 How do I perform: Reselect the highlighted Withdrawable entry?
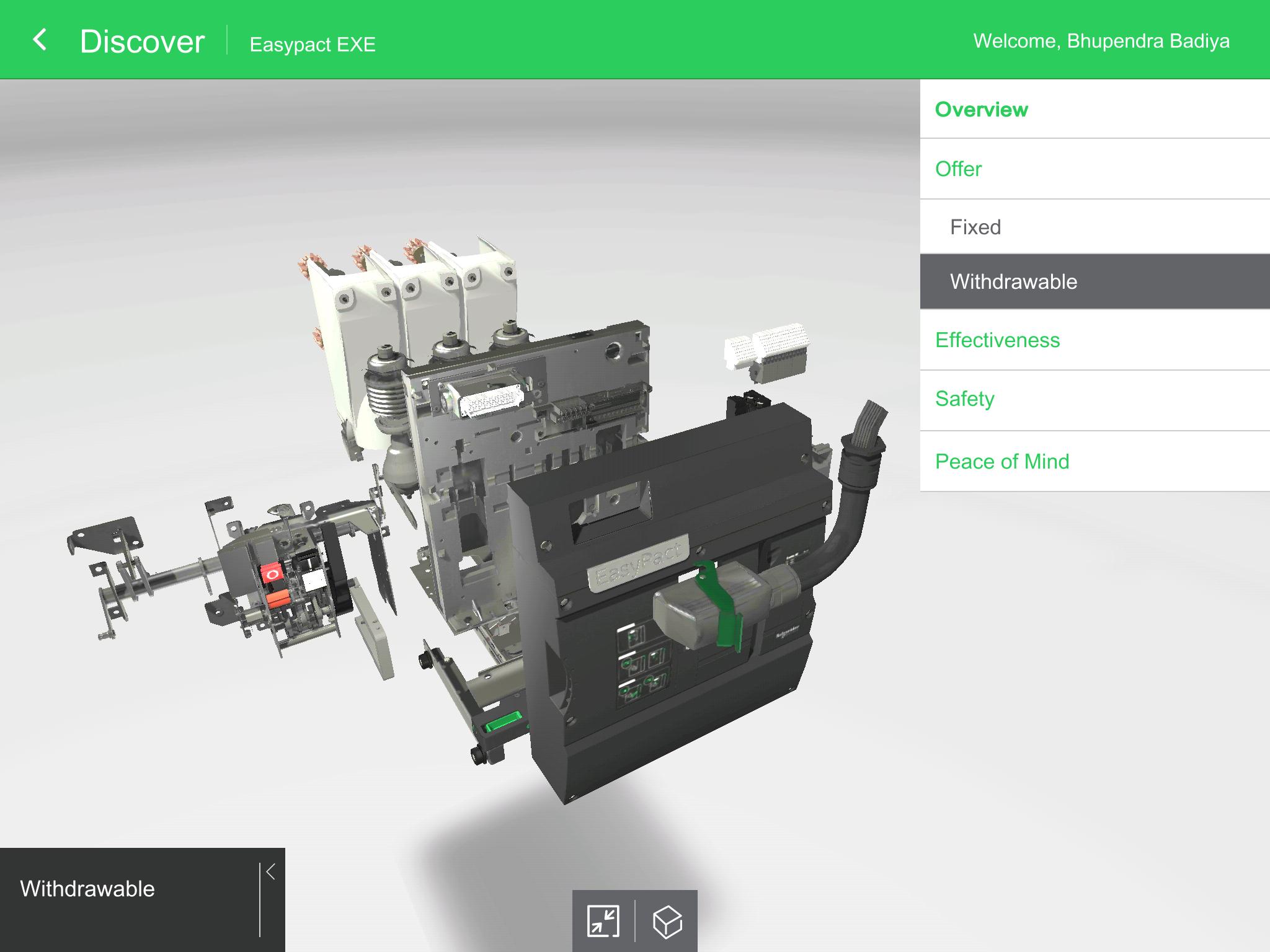coord(1013,281)
